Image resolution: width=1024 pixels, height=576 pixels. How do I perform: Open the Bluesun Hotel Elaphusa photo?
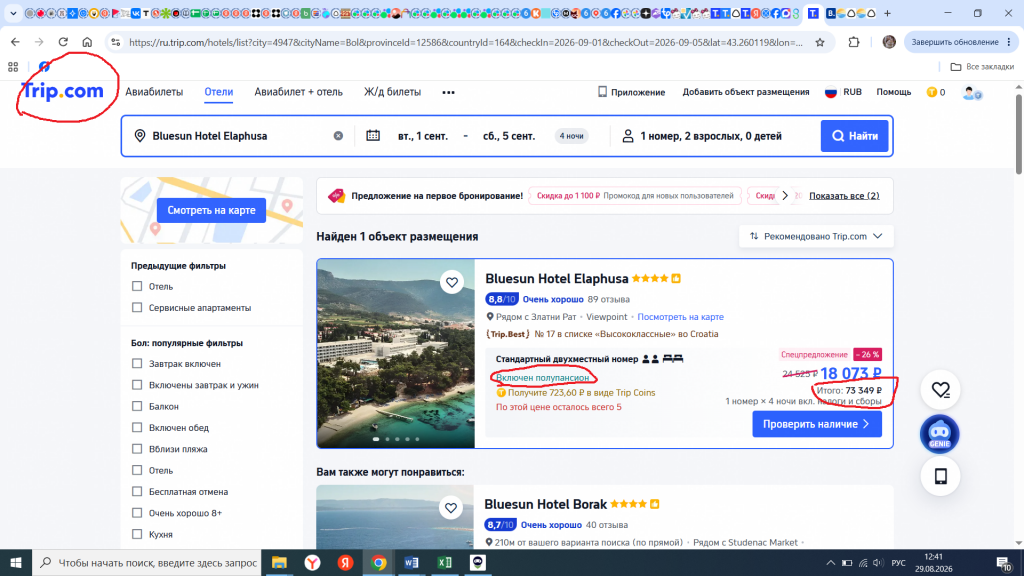tap(396, 353)
